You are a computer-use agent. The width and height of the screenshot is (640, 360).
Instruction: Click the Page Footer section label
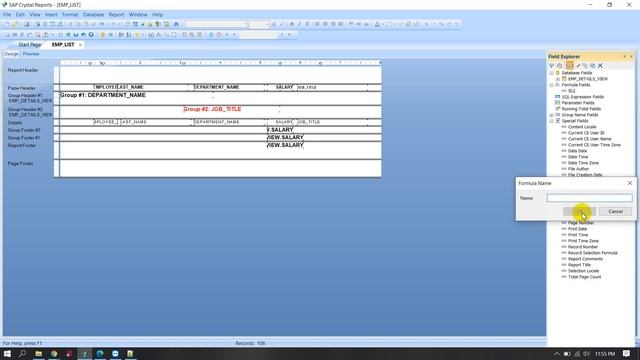(x=20, y=164)
